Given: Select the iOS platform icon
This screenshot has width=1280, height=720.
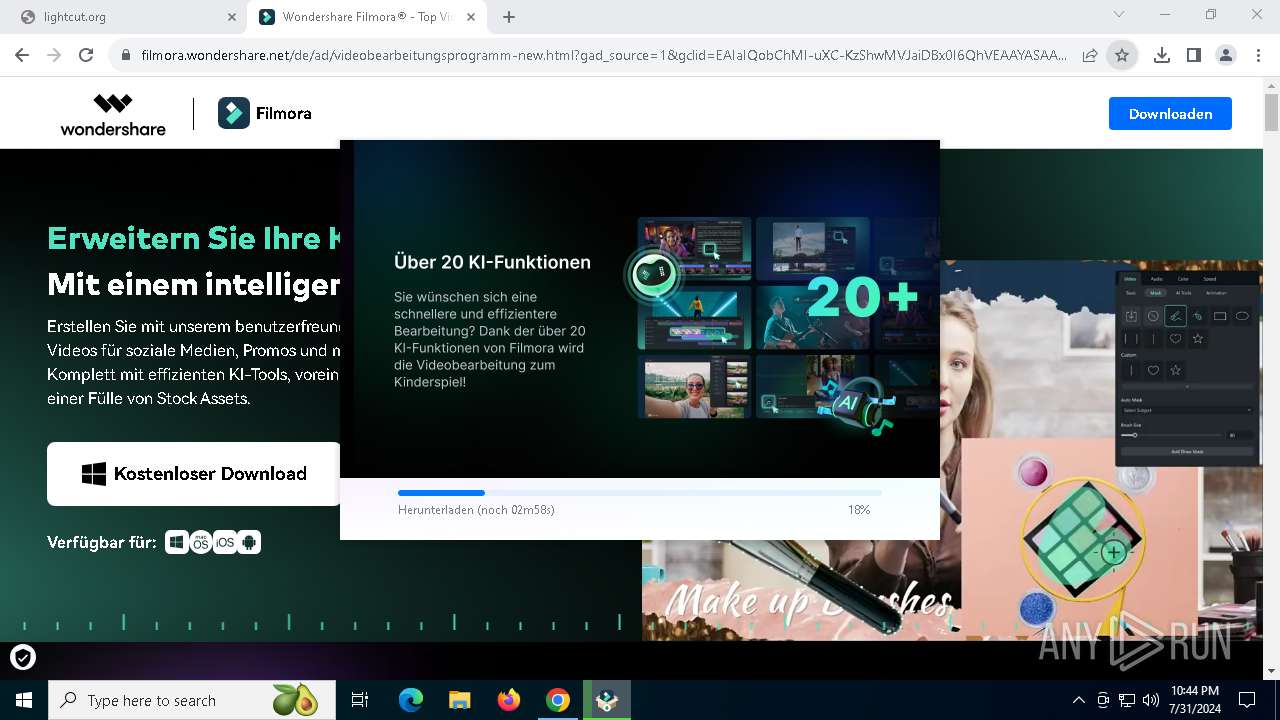Looking at the screenshot, I should click(225, 542).
